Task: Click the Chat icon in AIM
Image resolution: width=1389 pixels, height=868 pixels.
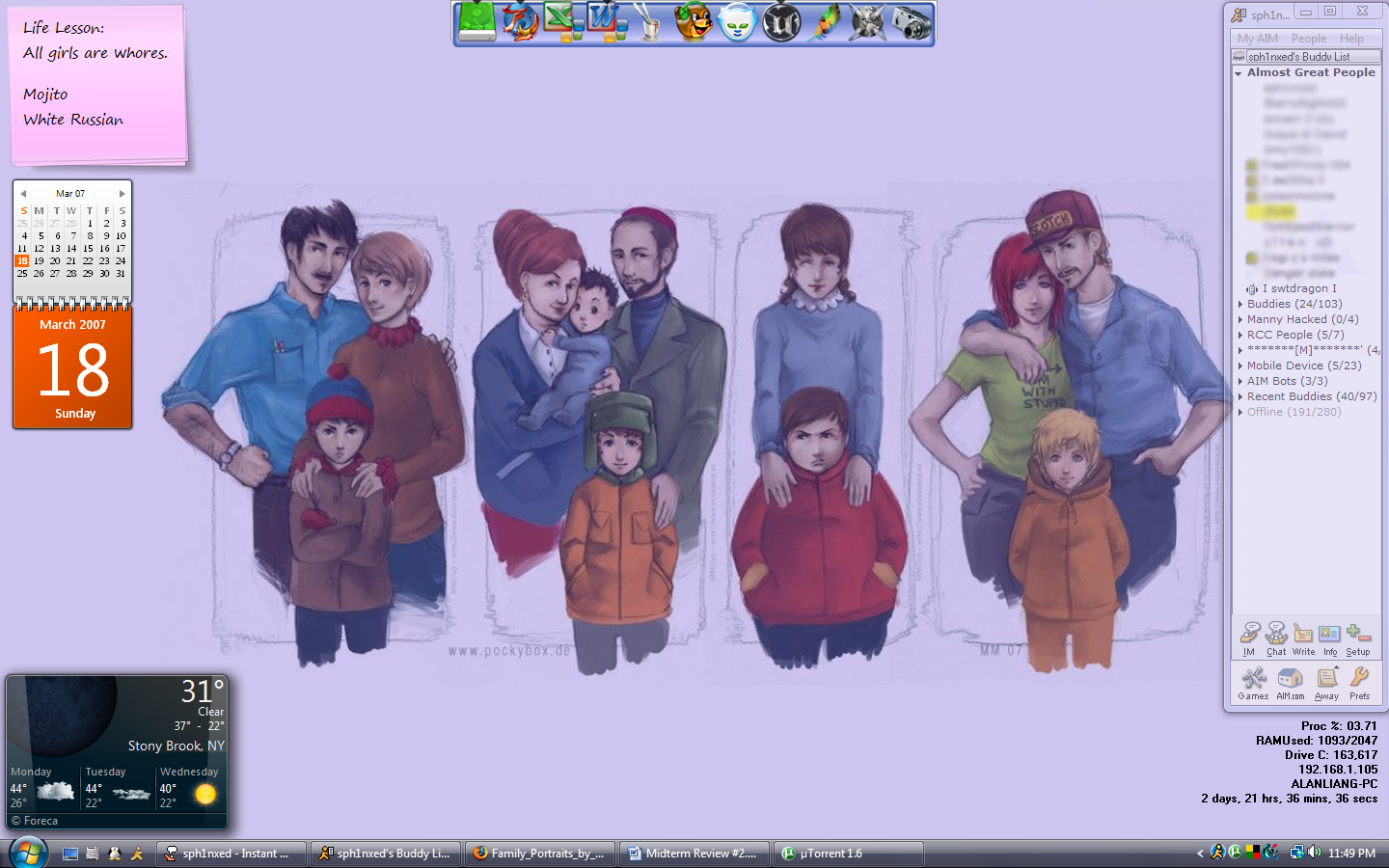Action: 1276,638
